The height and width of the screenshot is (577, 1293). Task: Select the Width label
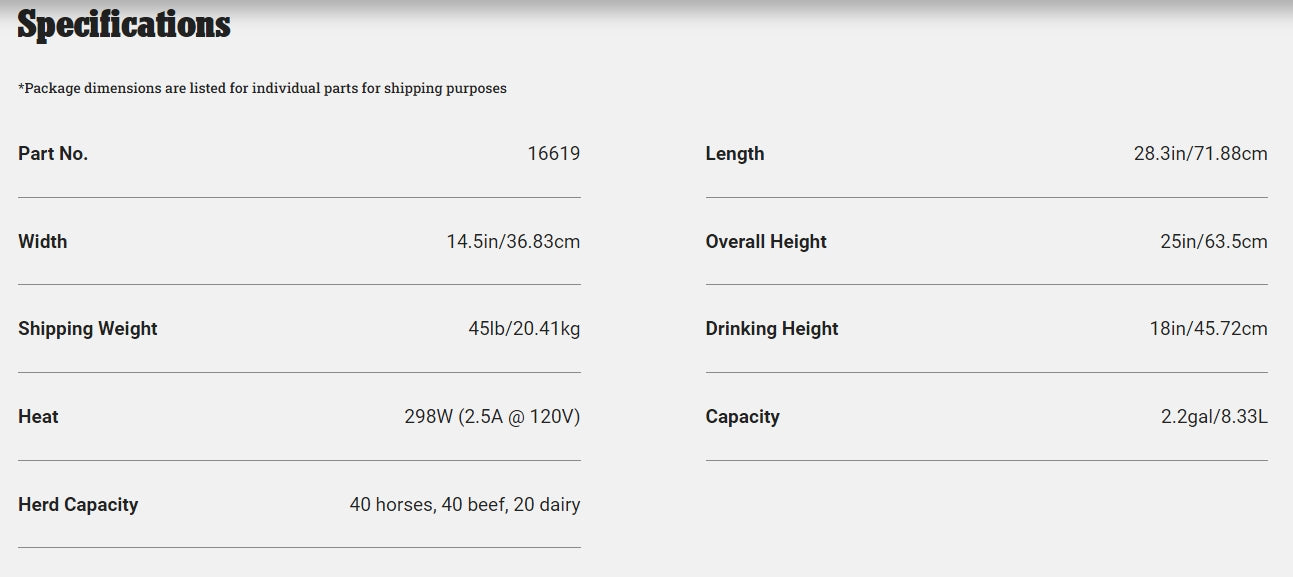[43, 242]
